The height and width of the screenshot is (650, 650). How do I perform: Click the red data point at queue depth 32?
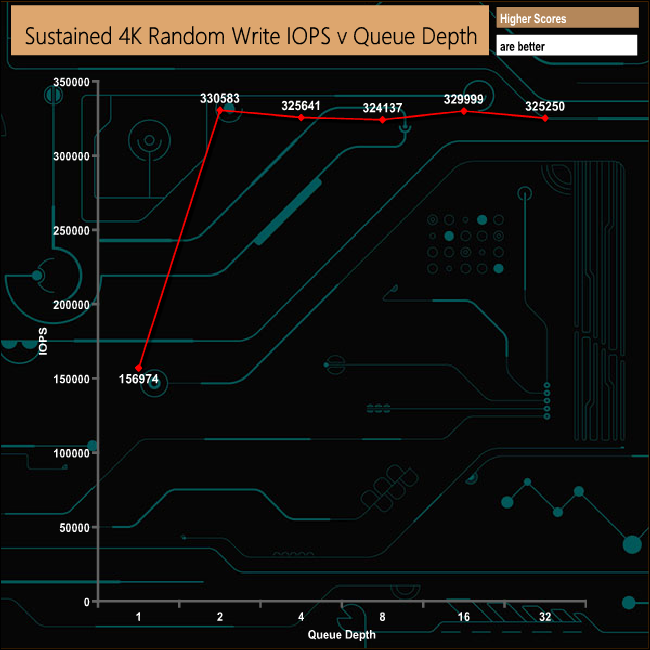click(545, 118)
